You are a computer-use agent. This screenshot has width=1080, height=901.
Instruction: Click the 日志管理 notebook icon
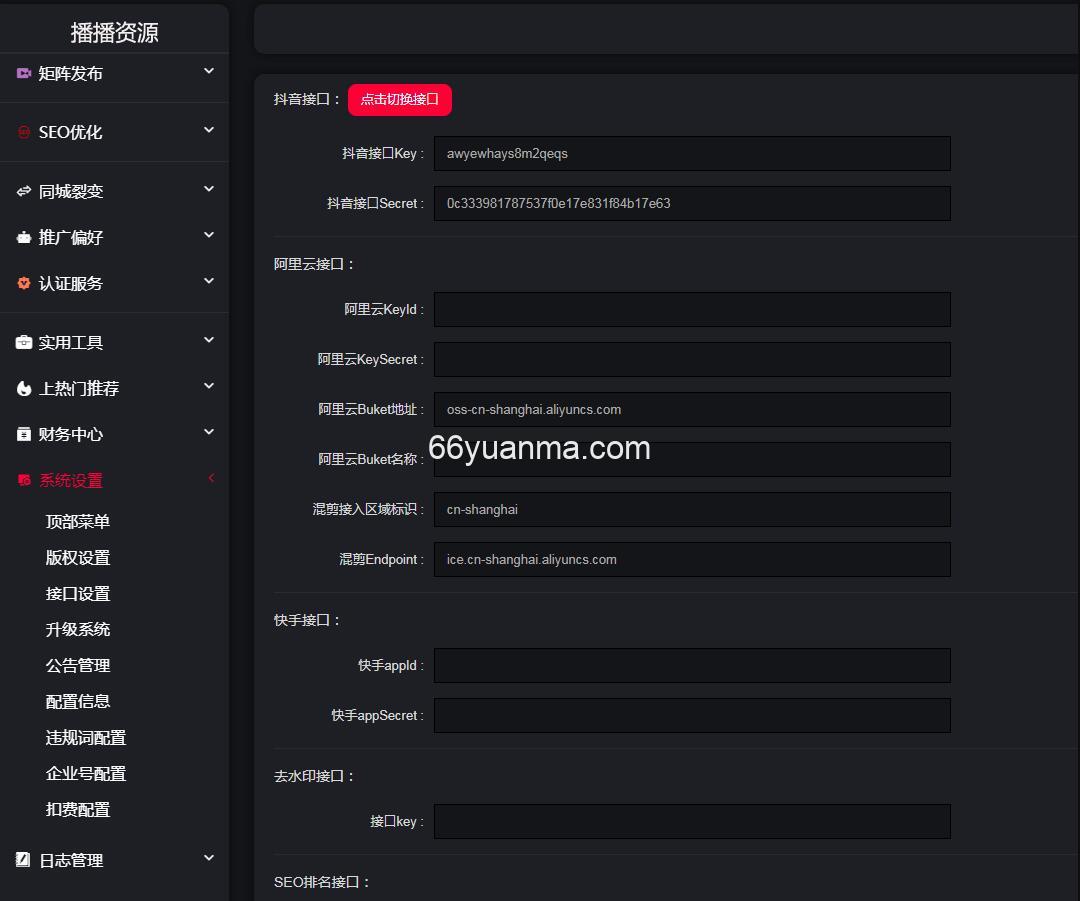24,860
